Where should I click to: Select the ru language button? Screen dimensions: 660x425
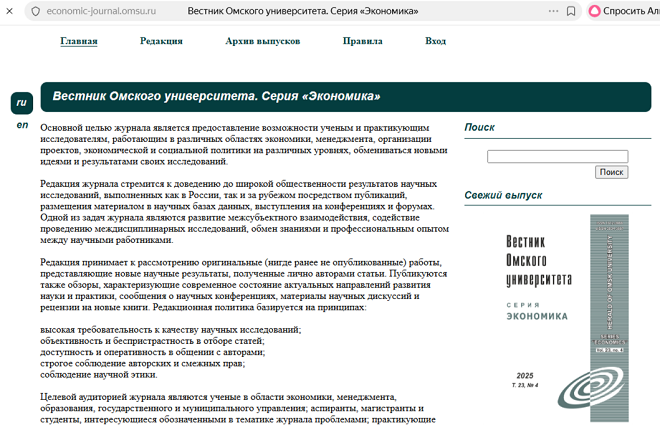[x=22, y=103]
